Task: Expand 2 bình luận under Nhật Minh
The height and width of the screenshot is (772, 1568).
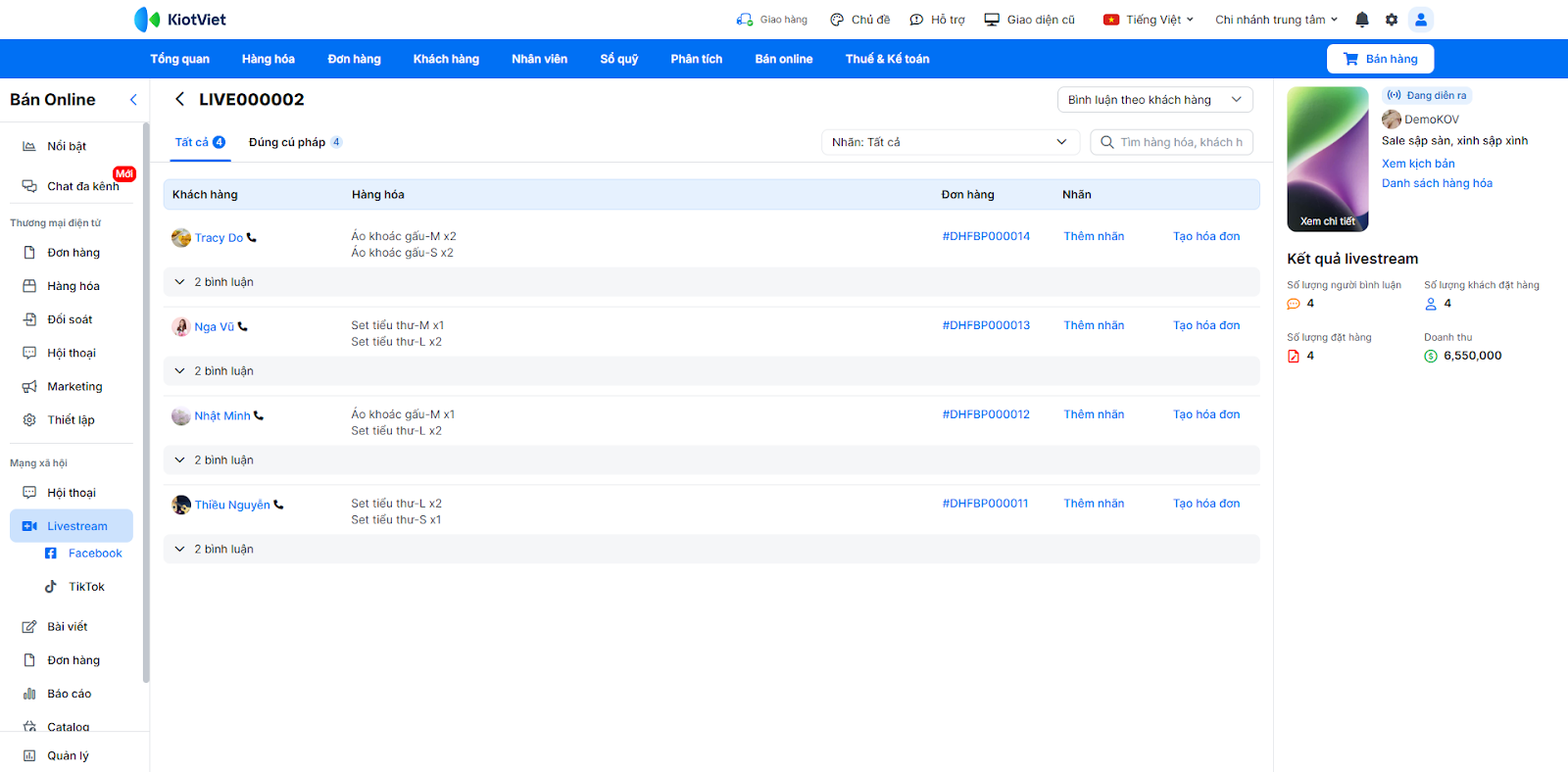Action: (x=711, y=460)
